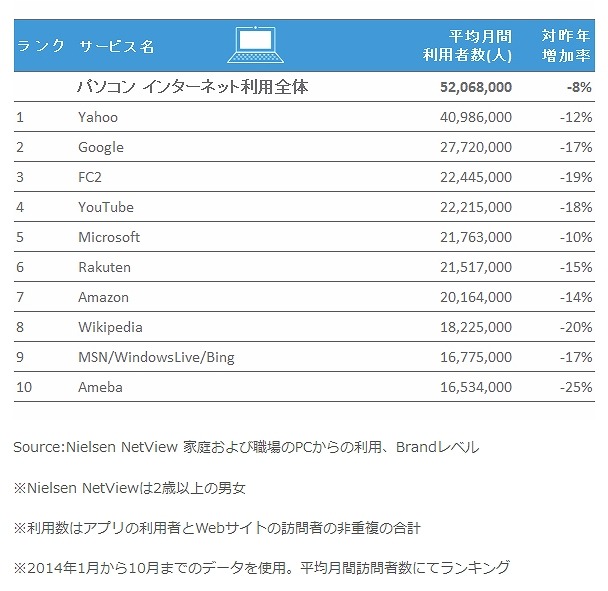
Task: Click the 対昨年増加率 column header
Action: pos(565,46)
